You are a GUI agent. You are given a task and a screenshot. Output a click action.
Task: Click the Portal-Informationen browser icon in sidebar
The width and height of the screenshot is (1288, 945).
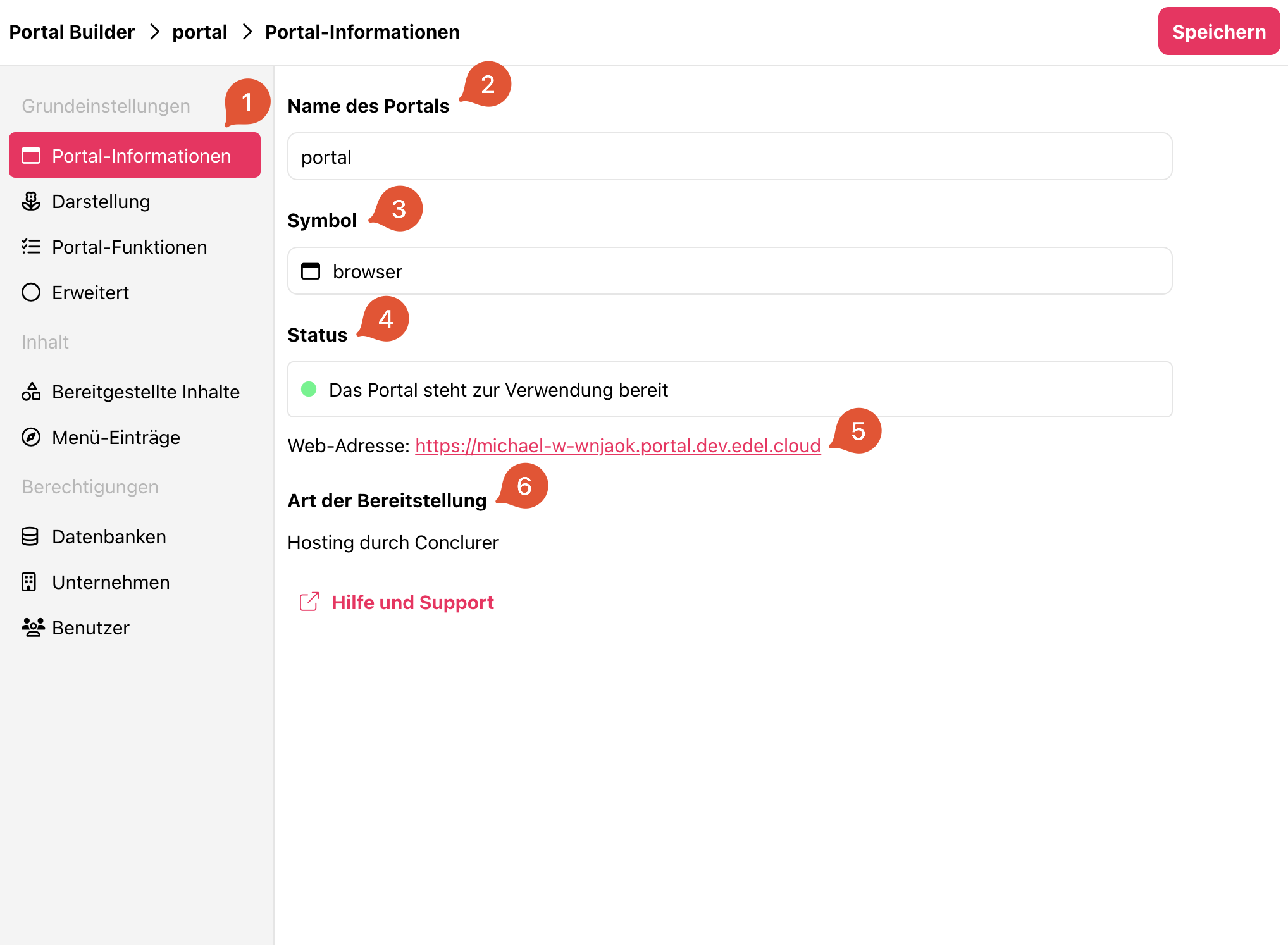point(31,156)
